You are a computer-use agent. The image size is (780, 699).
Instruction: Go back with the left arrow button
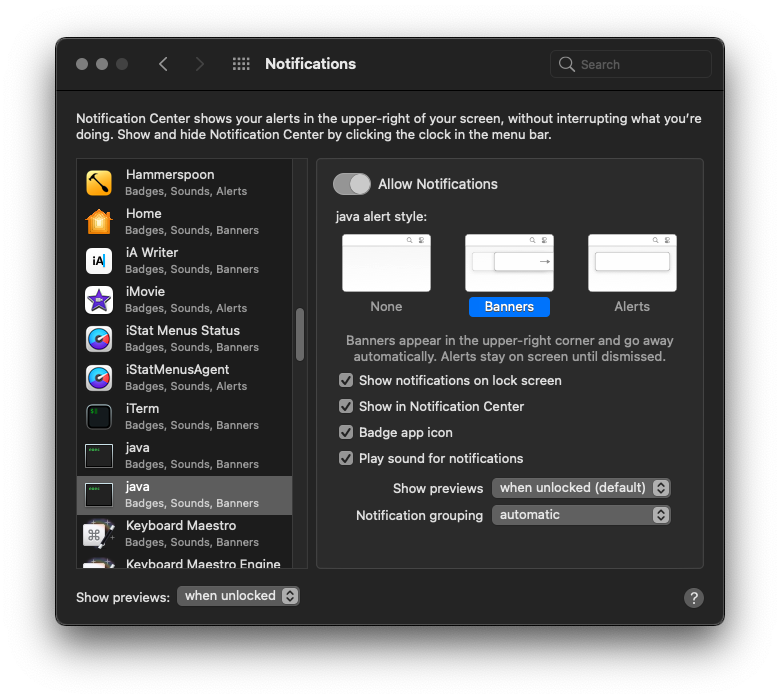[x=163, y=64]
